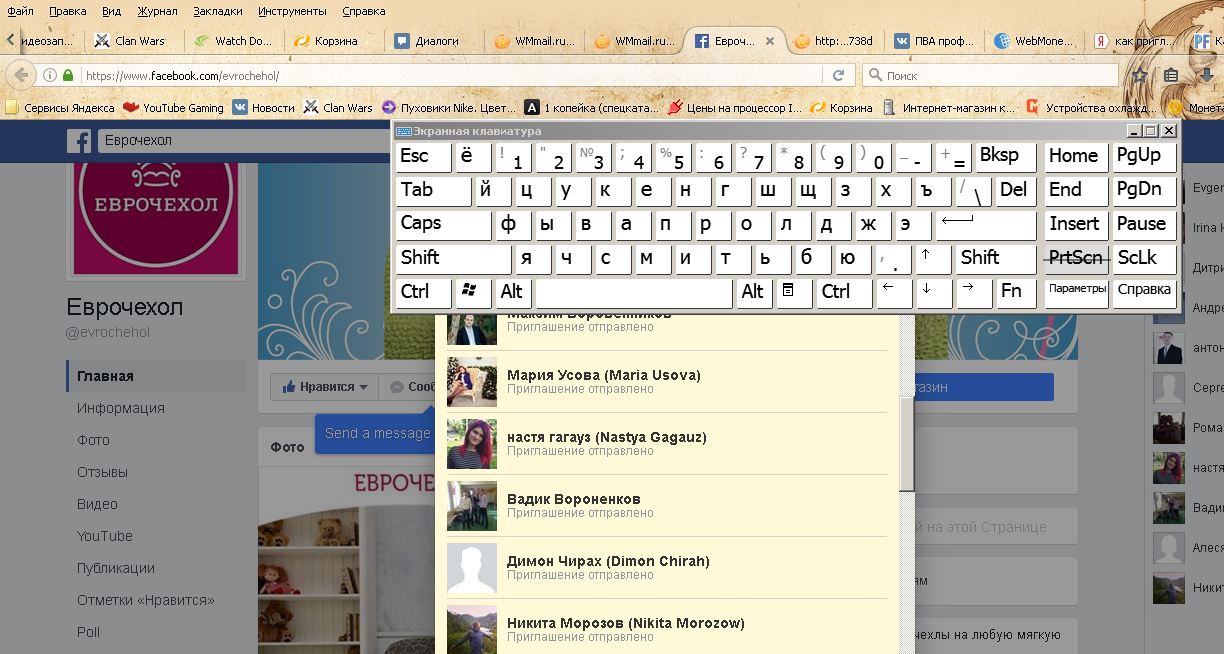Click Никита Морозов name in list
The width and height of the screenshot is (1224, 654).
click(x=626, y=623)
